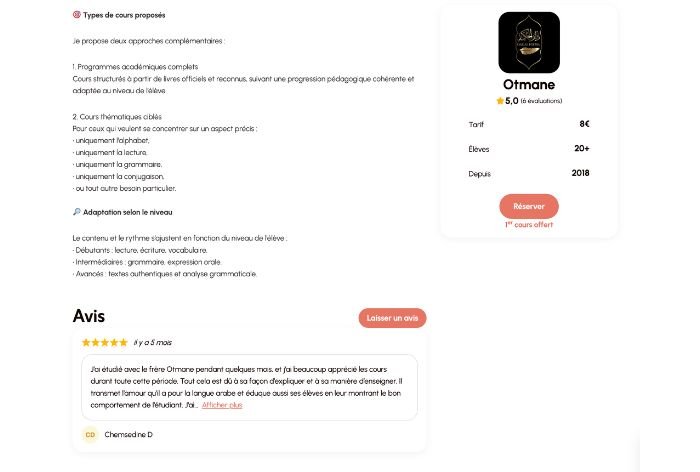This screenshot has height=472, width=700.
Task: Click the magnifier icon beside Adaptation selon le niveau
Action: tap(77, 212)
